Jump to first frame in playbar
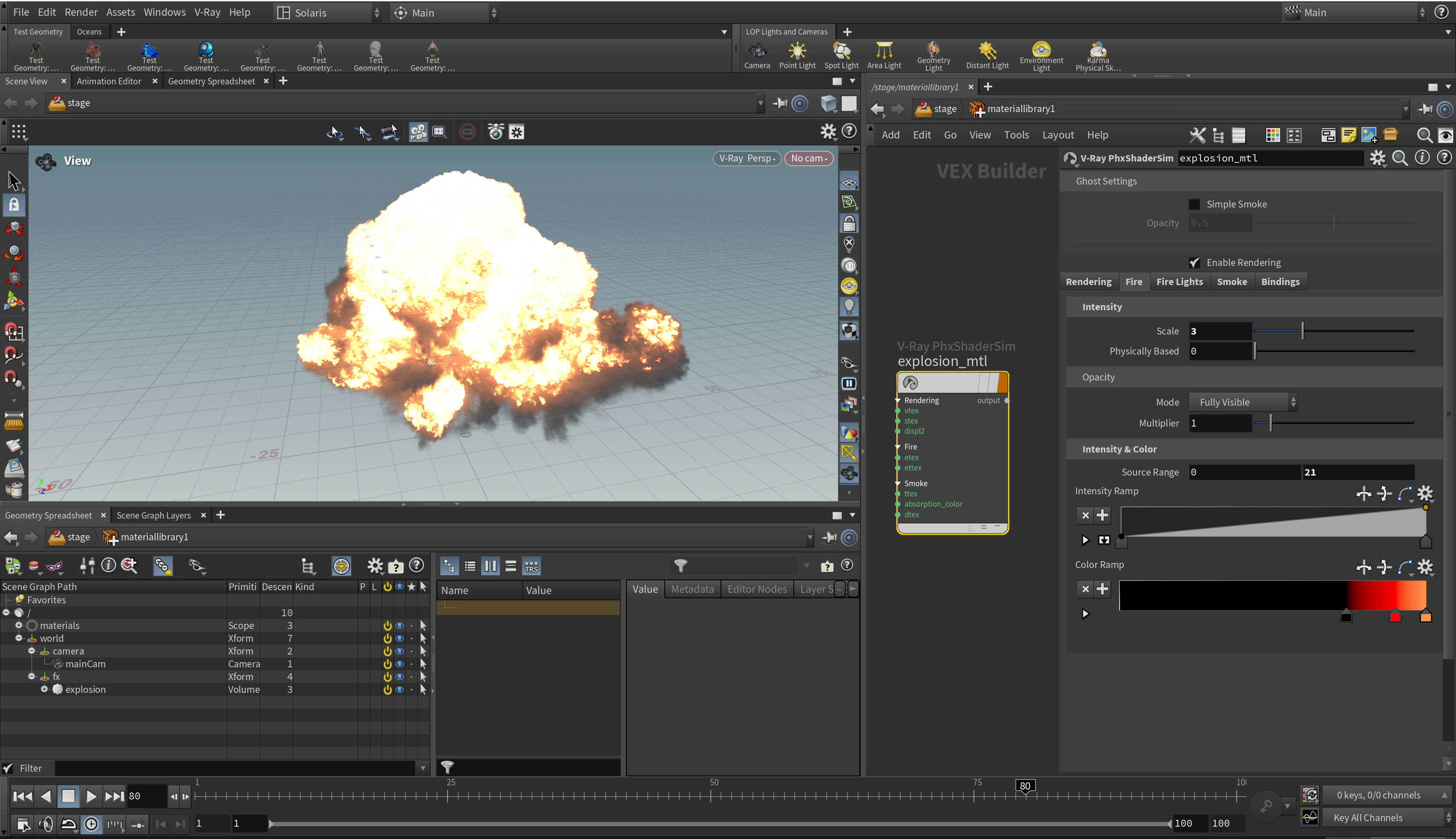Image resolution: width=1456 pixels, height=839 pixels. (x=23, y=796)
